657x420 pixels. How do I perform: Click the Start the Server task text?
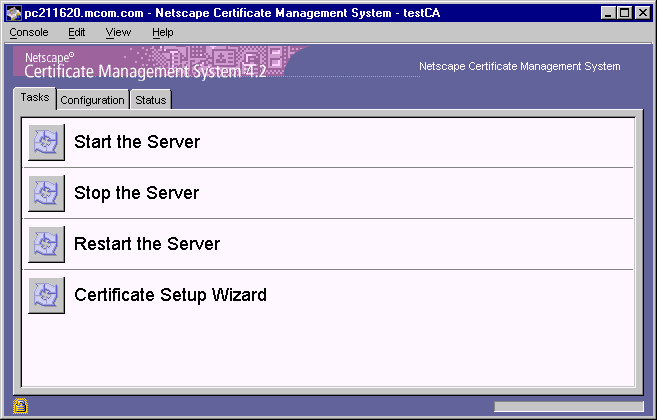[x=137, y=142]
